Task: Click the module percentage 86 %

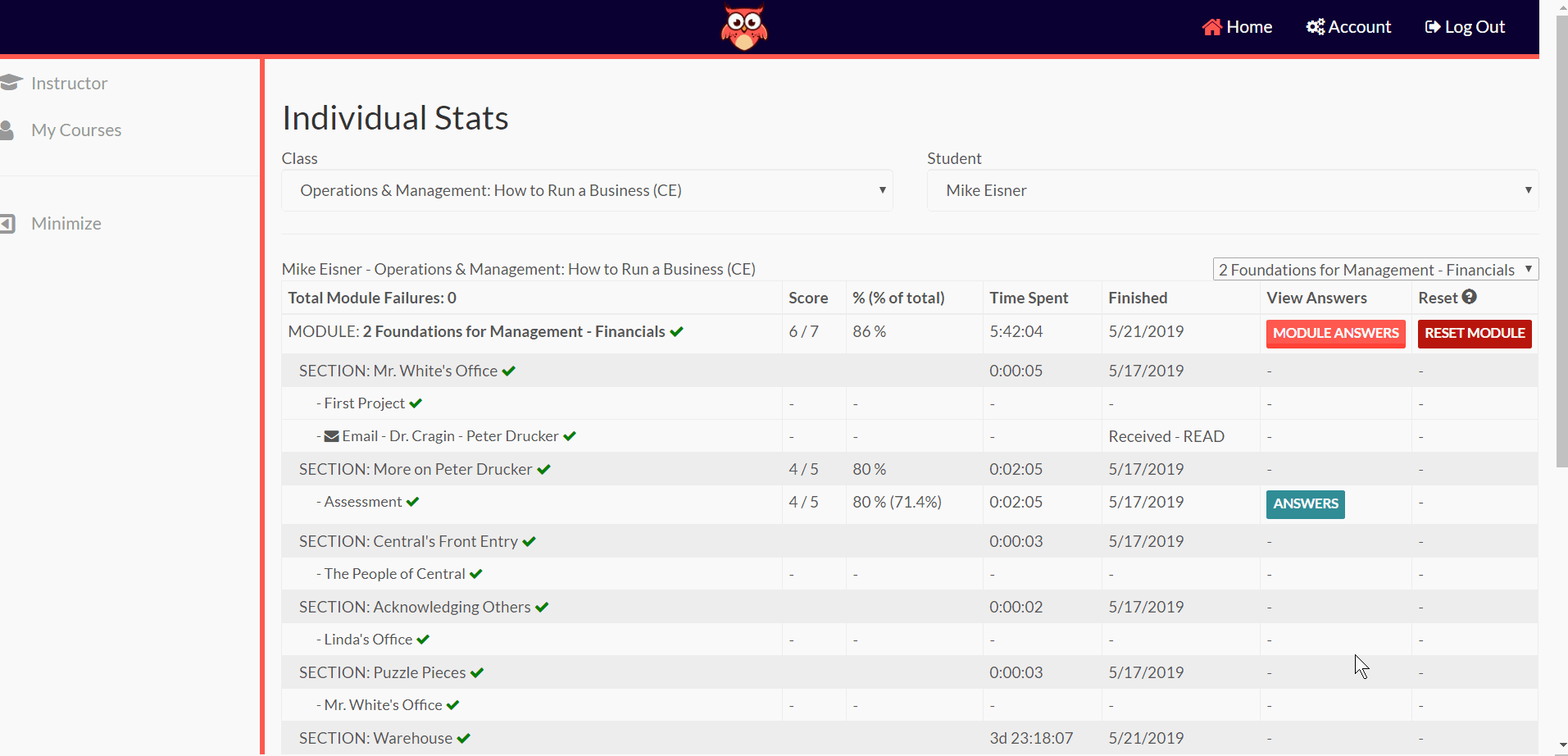Action: tap(869, 331)
